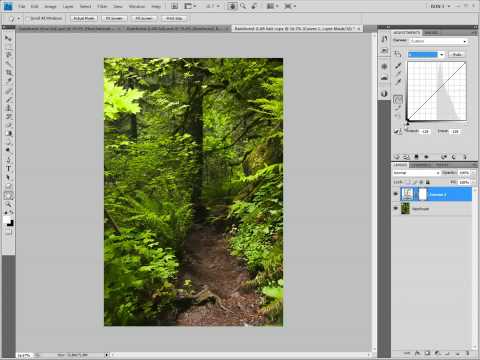The width and height of the screenshot is (480, 360).
Task: Select edit points curve mode
Action: (x=398, y=99)
